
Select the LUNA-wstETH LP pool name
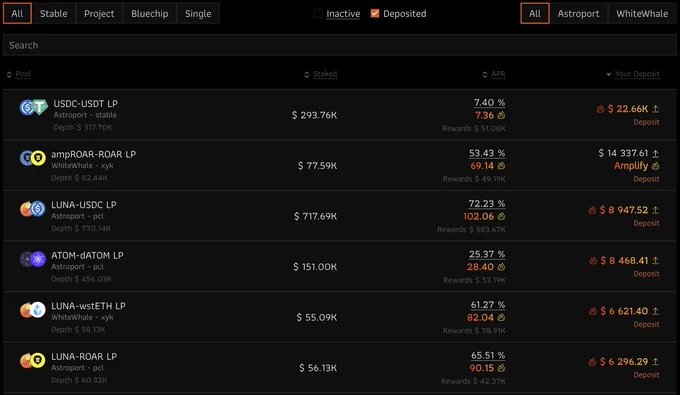[x=88, y=306]
